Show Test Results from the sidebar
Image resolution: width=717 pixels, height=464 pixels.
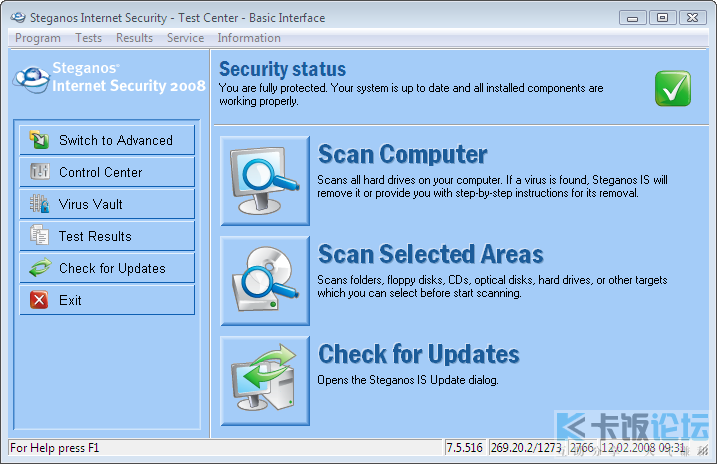click(107, 236)
